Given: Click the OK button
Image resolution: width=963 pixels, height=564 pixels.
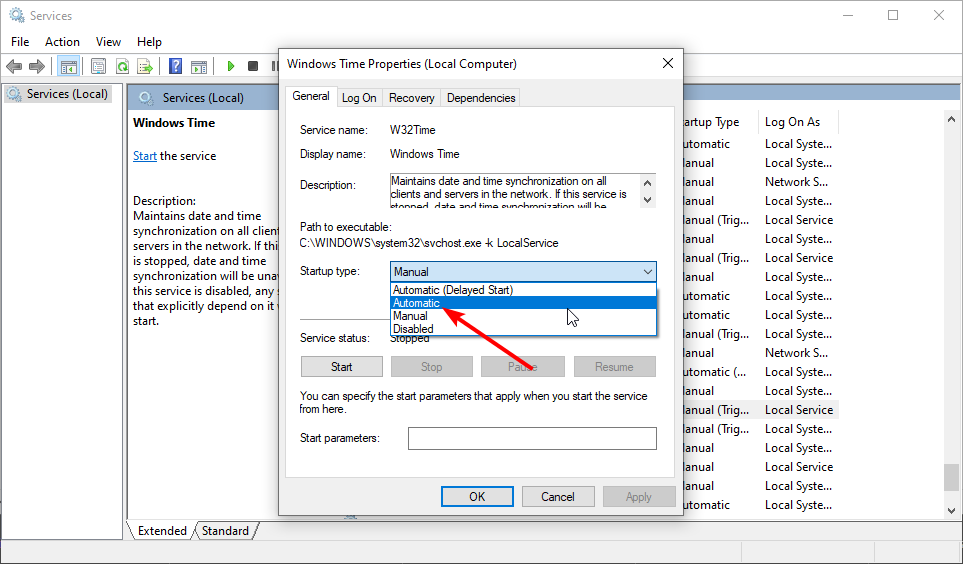Looking at the screenshot, I should 477,496.
